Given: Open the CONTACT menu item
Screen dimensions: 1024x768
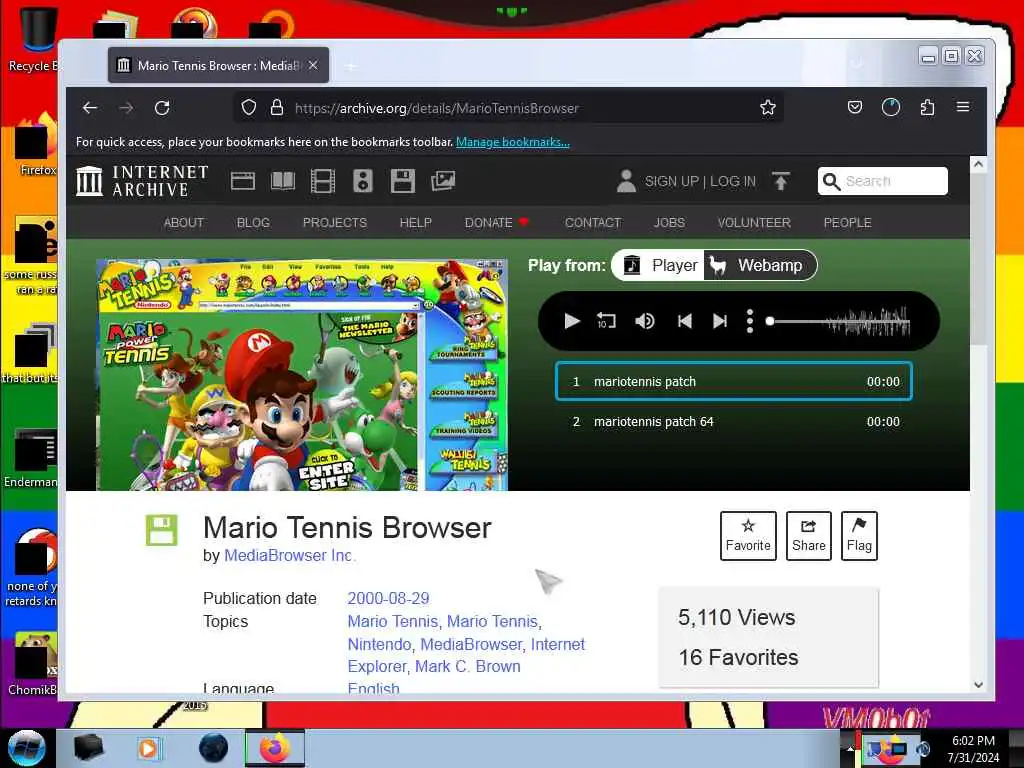Looking at the screenshot, I should pyautogui.click(x=593, y=223).
